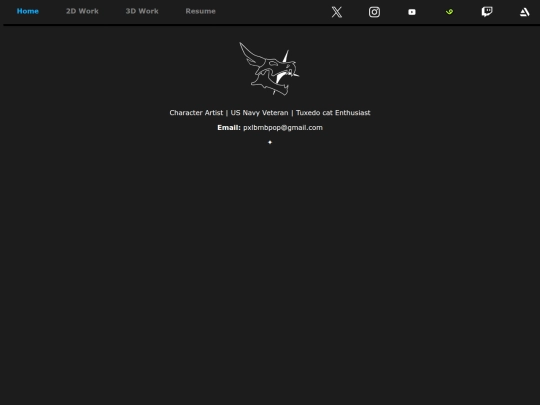Open the 2D Work page

pyautogui.click(x=82, y=11)
